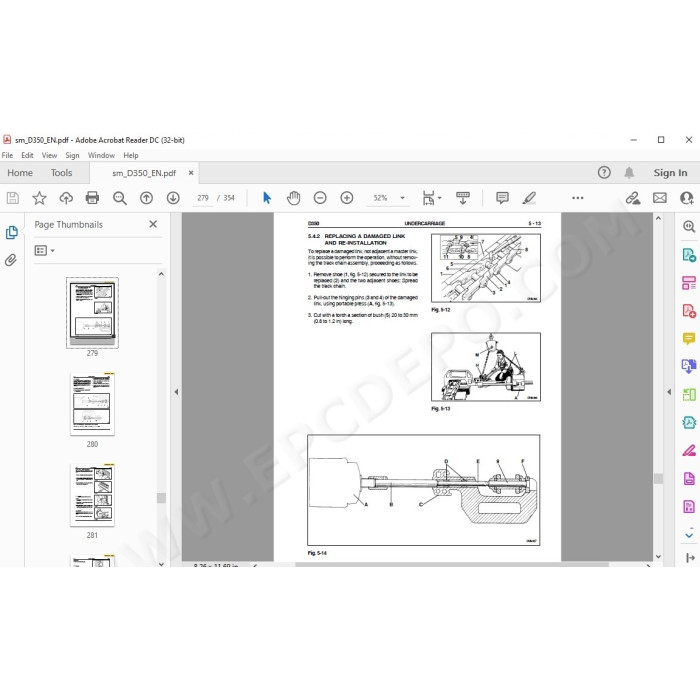Open search tool in right pane
This screenshot has width=700, height=700.
(689, 226)
